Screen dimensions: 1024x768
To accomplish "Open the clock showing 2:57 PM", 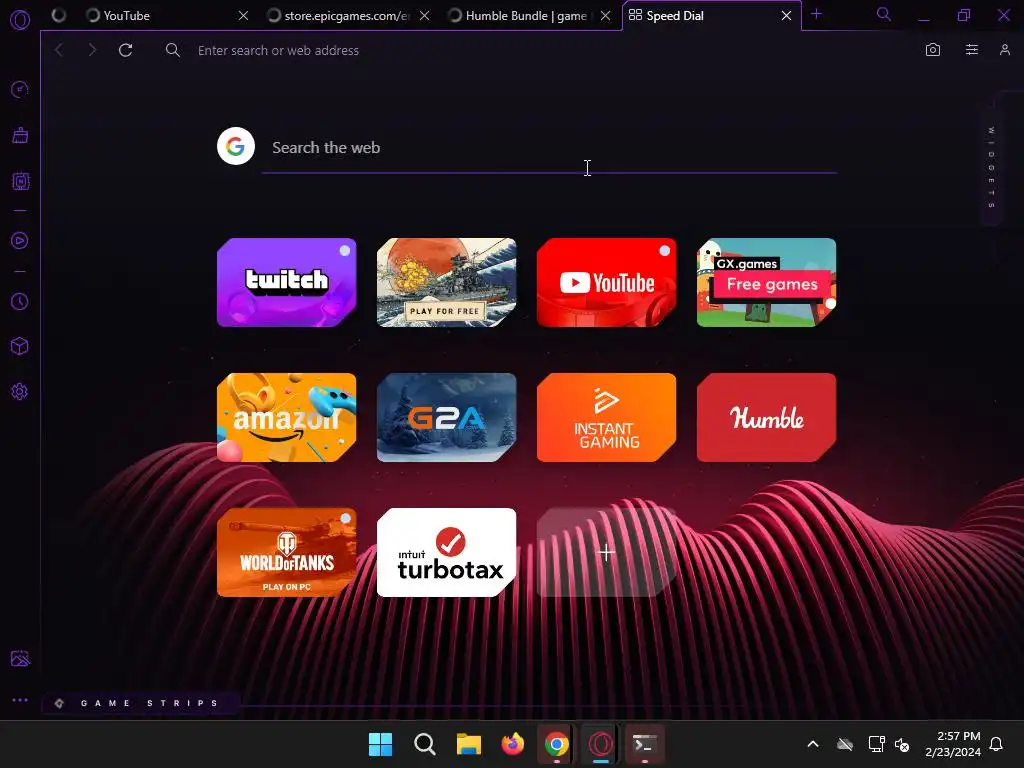I will pyautogui.click(x=953, y=744).
